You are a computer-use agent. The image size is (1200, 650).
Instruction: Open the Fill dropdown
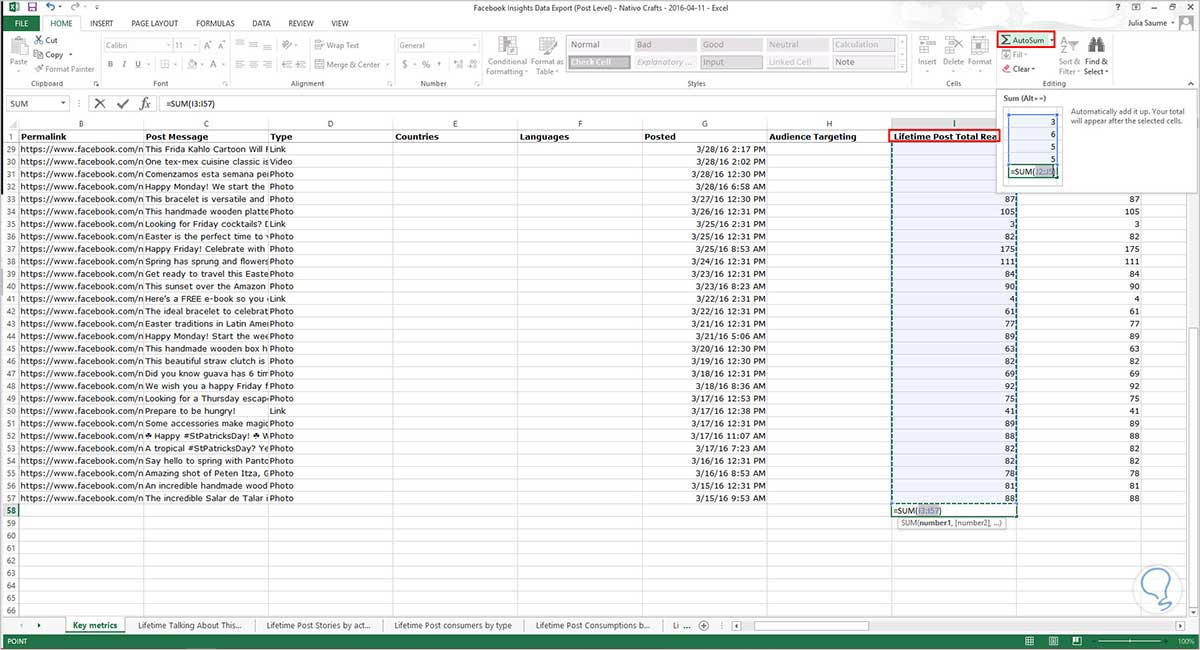click(1016, 55)
